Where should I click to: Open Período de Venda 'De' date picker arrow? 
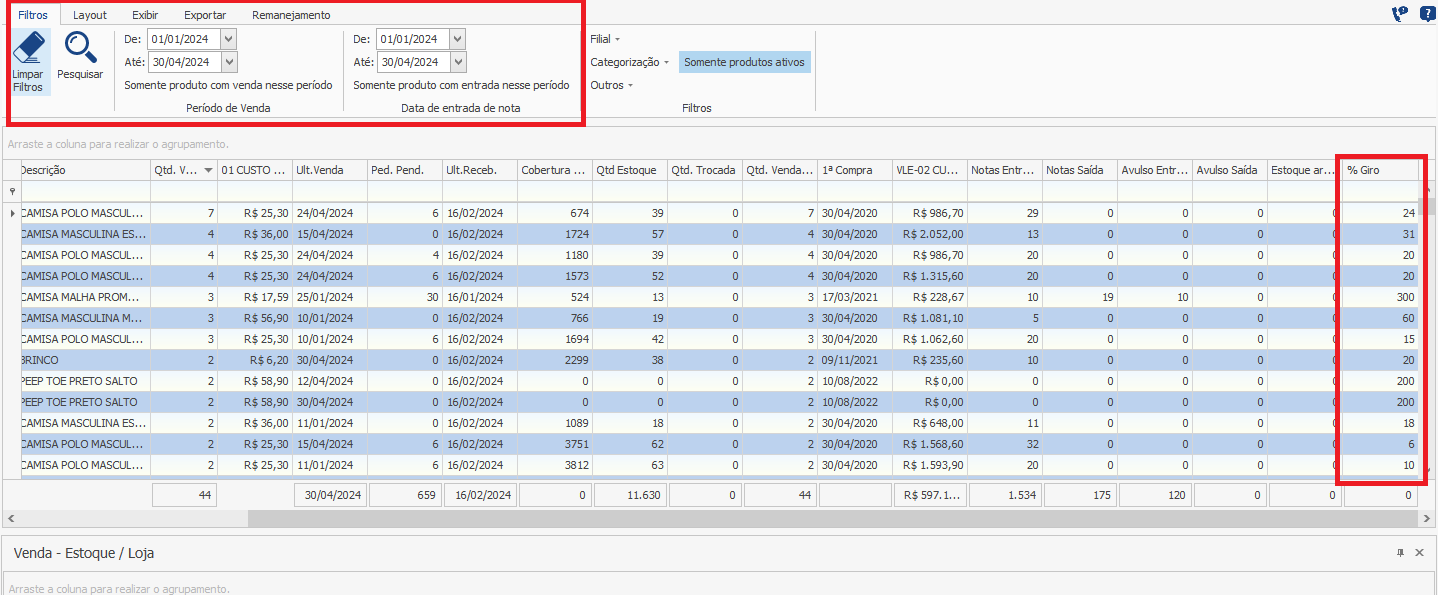point(229,39)
